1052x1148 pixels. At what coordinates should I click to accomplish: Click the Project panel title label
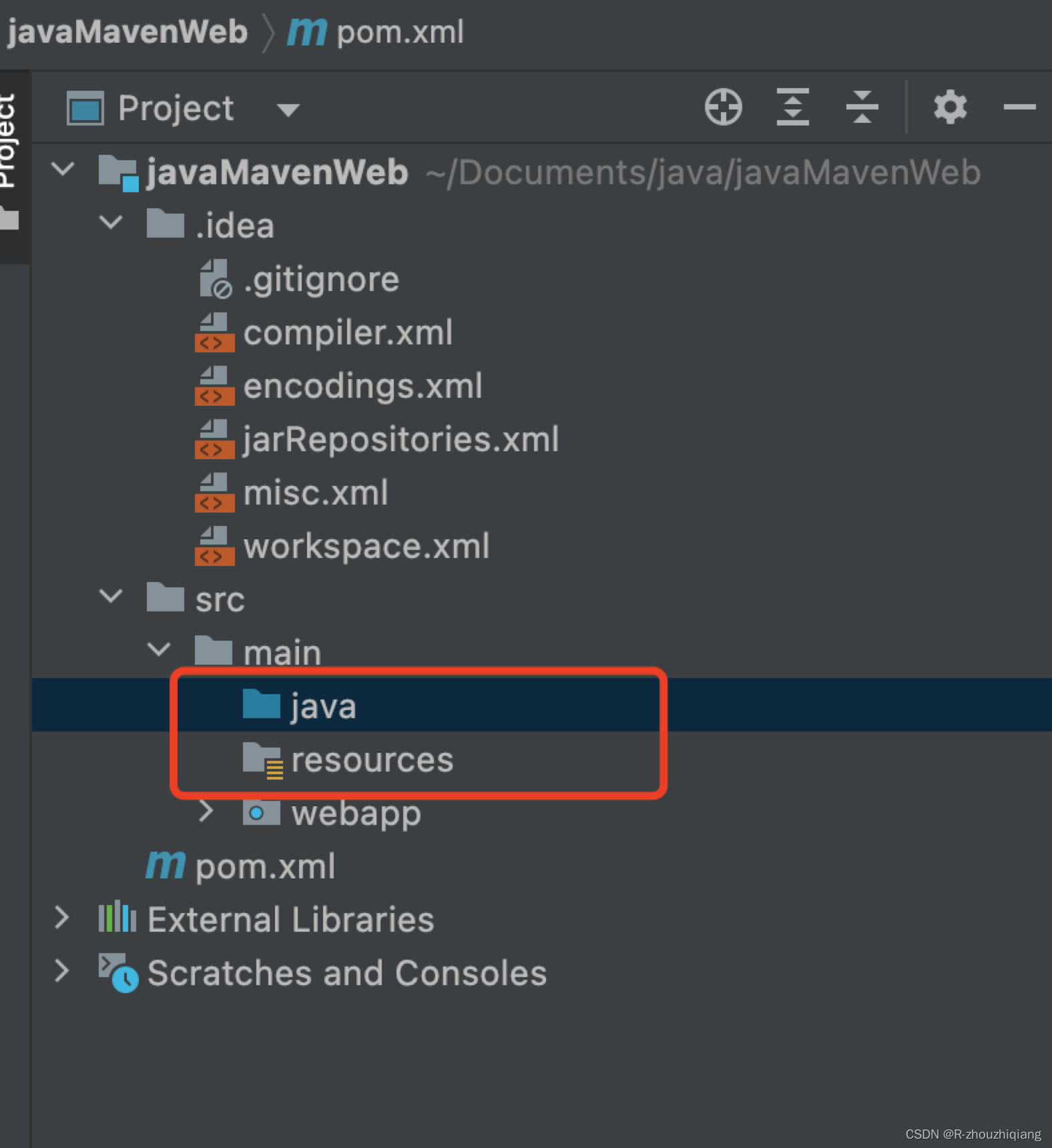click(x=176, y=108)
